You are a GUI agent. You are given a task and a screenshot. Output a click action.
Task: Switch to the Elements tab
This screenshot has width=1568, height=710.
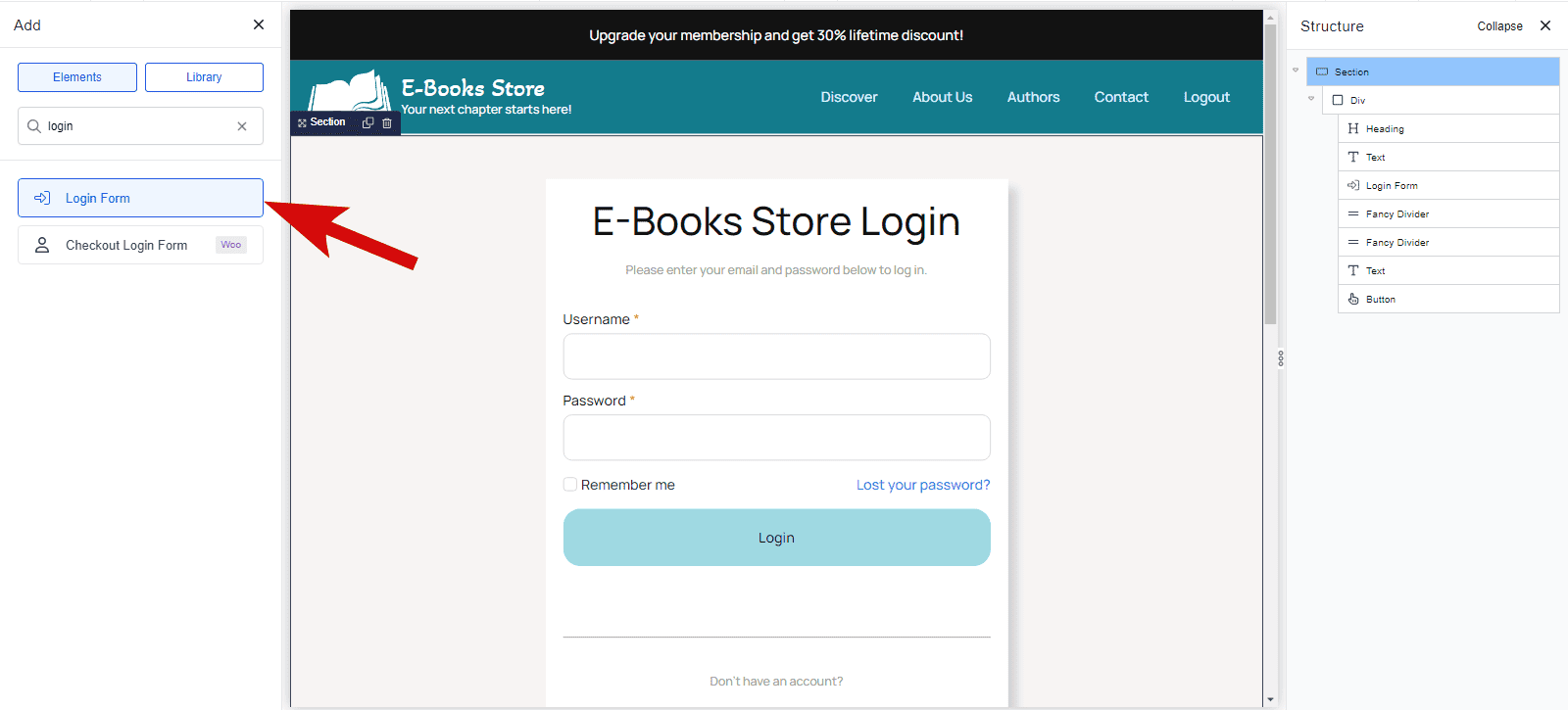[x=77, y=77]
